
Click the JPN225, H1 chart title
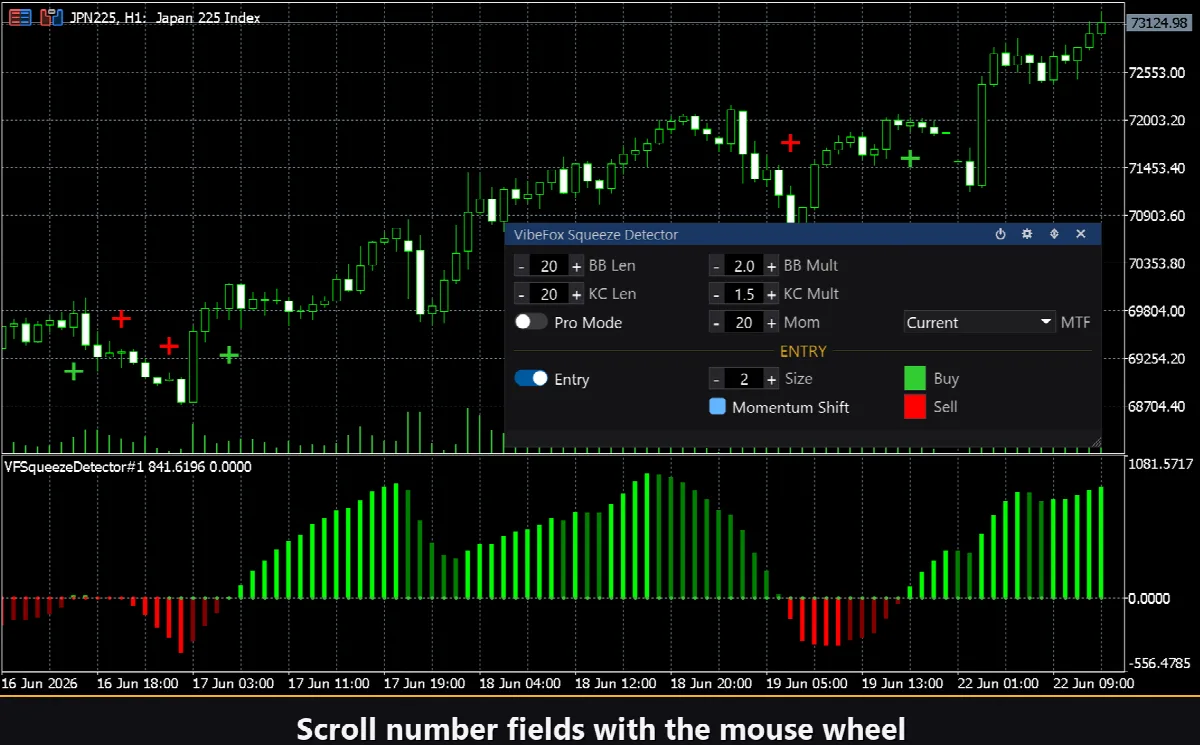(x=165, y=18)
